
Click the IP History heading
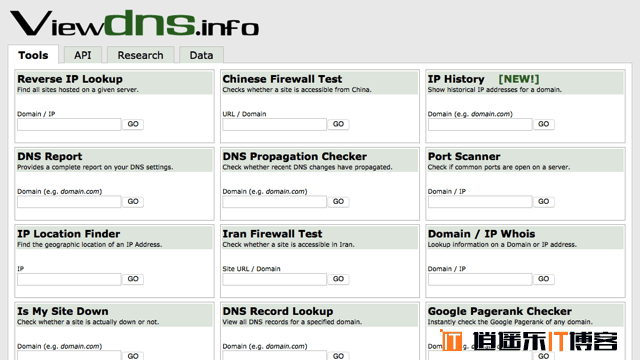click(456, 79)
